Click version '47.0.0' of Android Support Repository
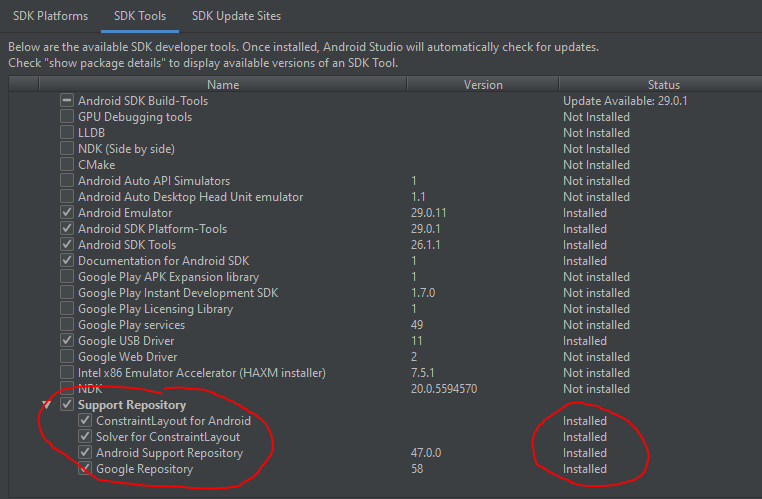This screenshot has height=499, width=762. [426, 453]
